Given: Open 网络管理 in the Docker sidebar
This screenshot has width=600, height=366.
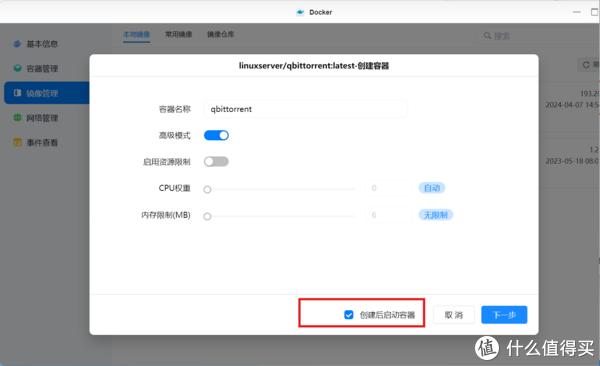Looking at the screenshot, I should [41, 118].
